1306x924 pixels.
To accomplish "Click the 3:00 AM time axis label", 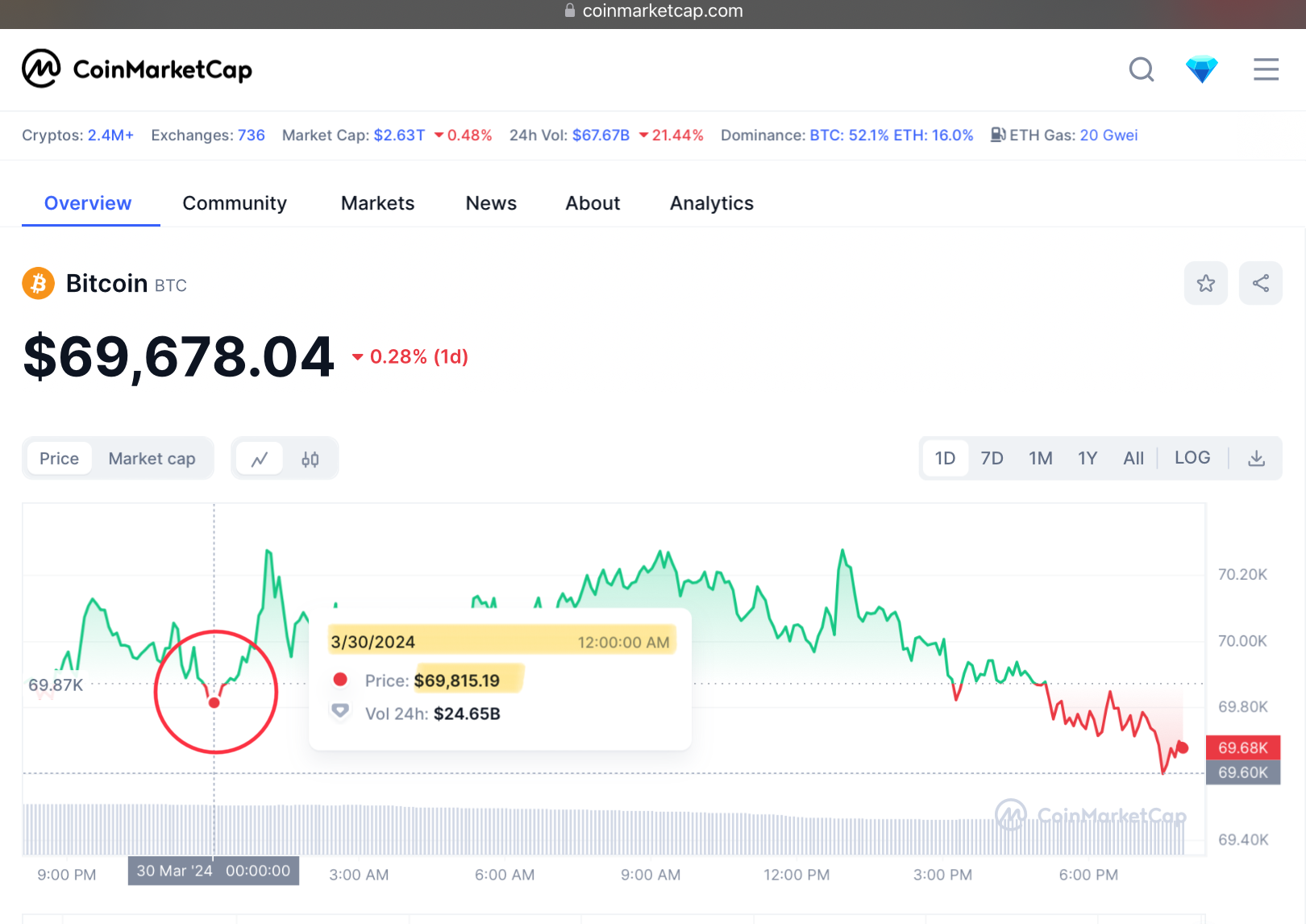I will (359, 875).
